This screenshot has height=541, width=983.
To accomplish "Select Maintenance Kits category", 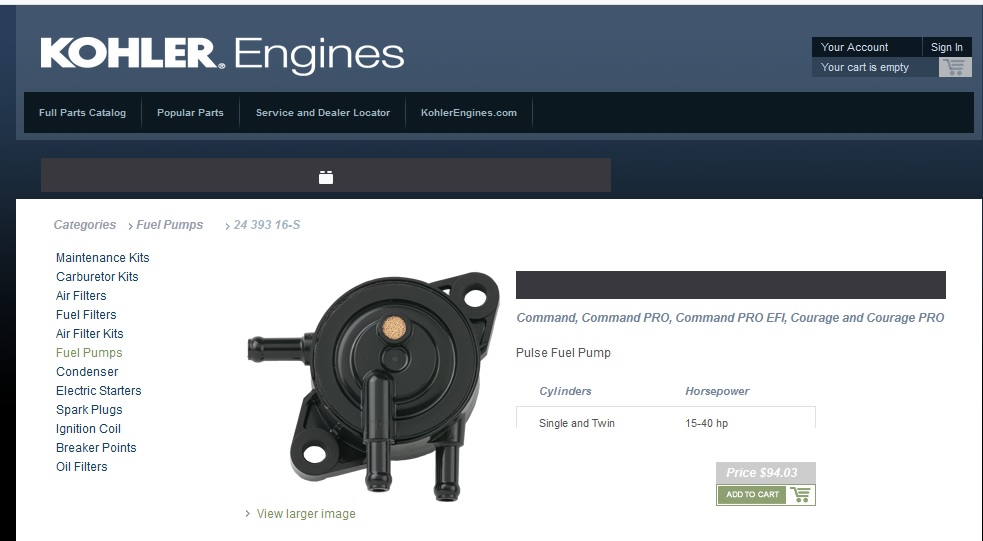I will pos(103,258).
